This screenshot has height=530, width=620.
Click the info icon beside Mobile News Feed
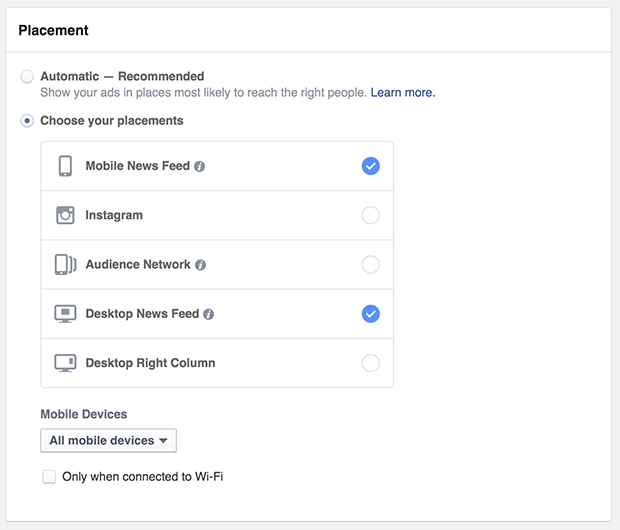coord(199,167)
